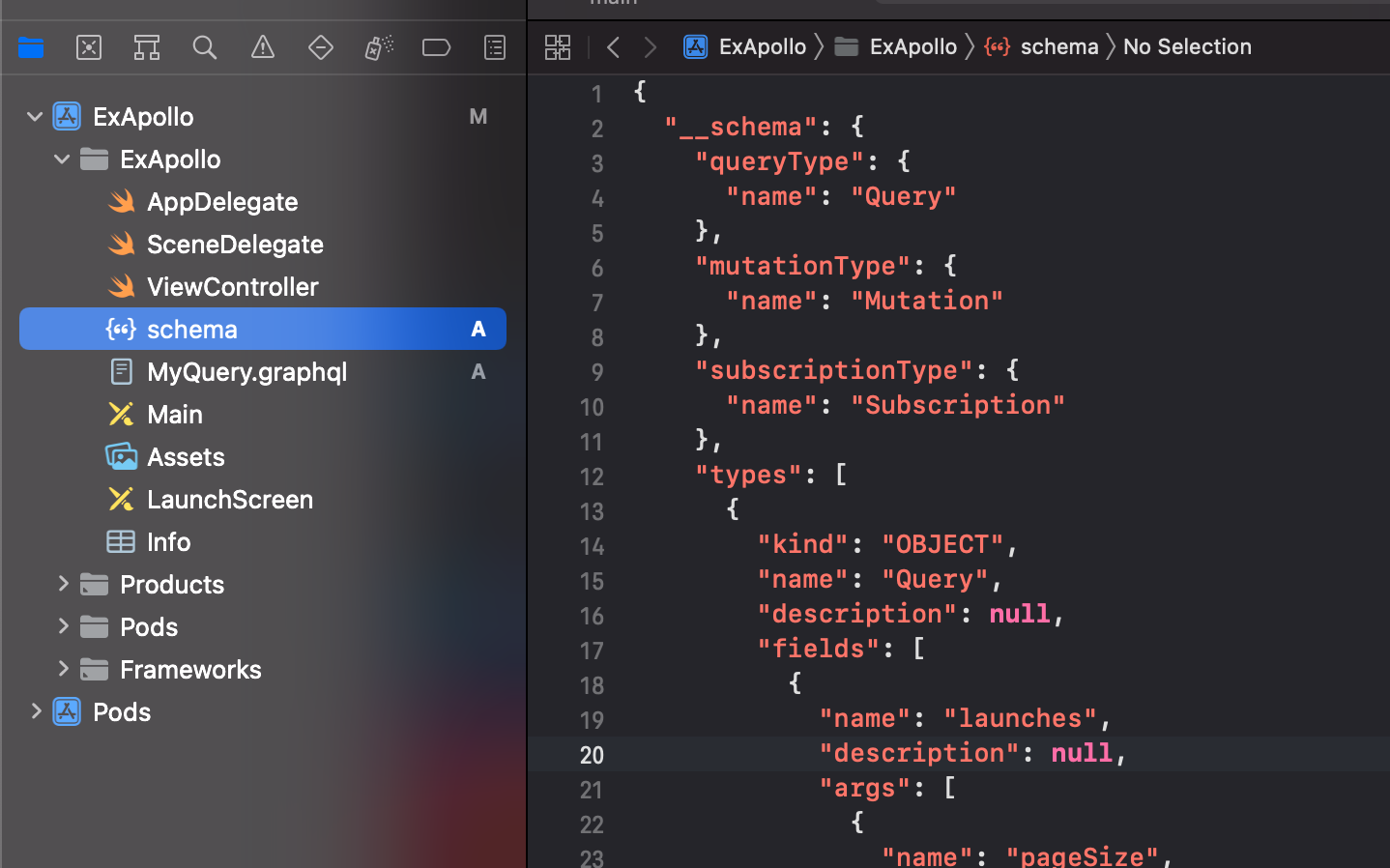Click null value on line 20
The height and width of the screenshot is (868, 1390).
pos(1082,753)
